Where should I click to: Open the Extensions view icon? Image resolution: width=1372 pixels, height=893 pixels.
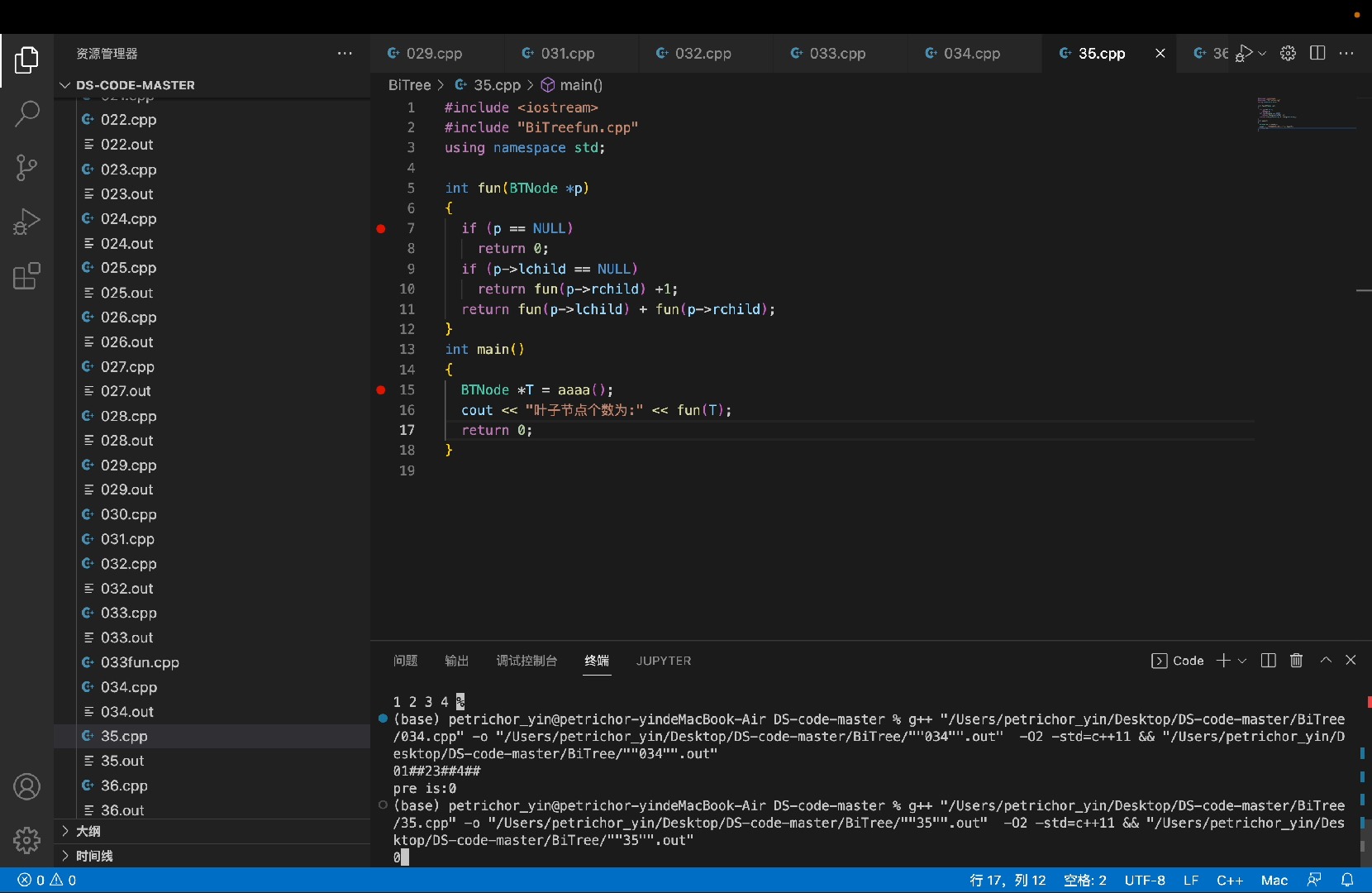(x=26, y=276)
